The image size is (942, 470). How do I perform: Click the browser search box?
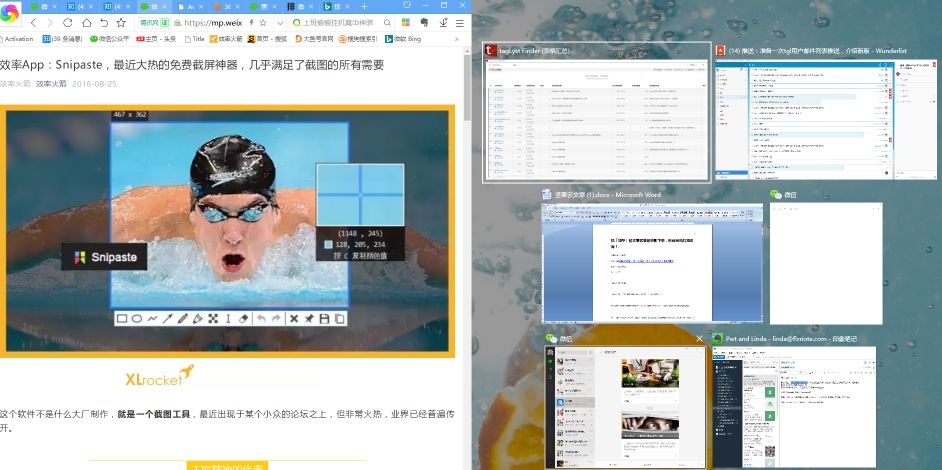[x=339, y=23]
